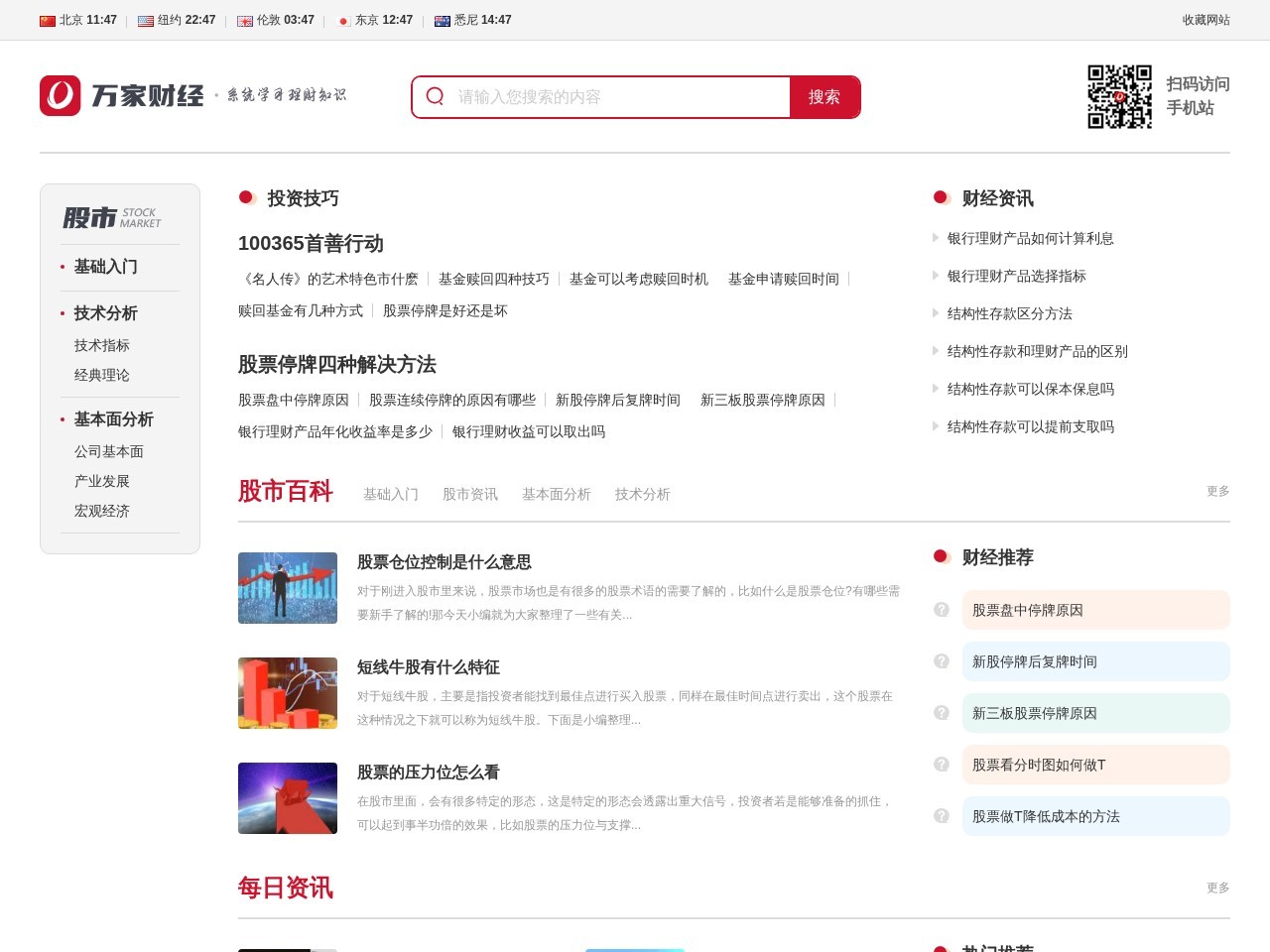Viewport: 1270px width, 952px height.
Task: Select 宏观经济 sidebar item
Action: [x=101, y=511]
